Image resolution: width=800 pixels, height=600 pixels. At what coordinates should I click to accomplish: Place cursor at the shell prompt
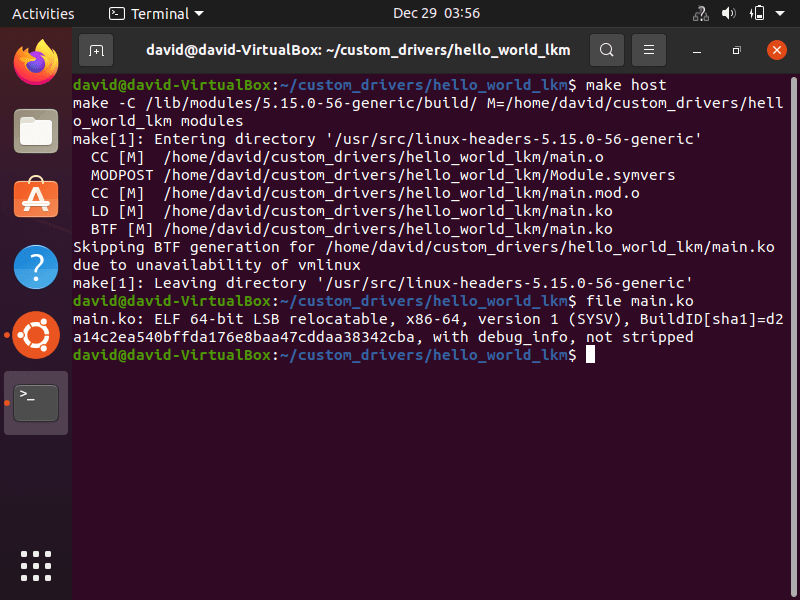(590, 355)
